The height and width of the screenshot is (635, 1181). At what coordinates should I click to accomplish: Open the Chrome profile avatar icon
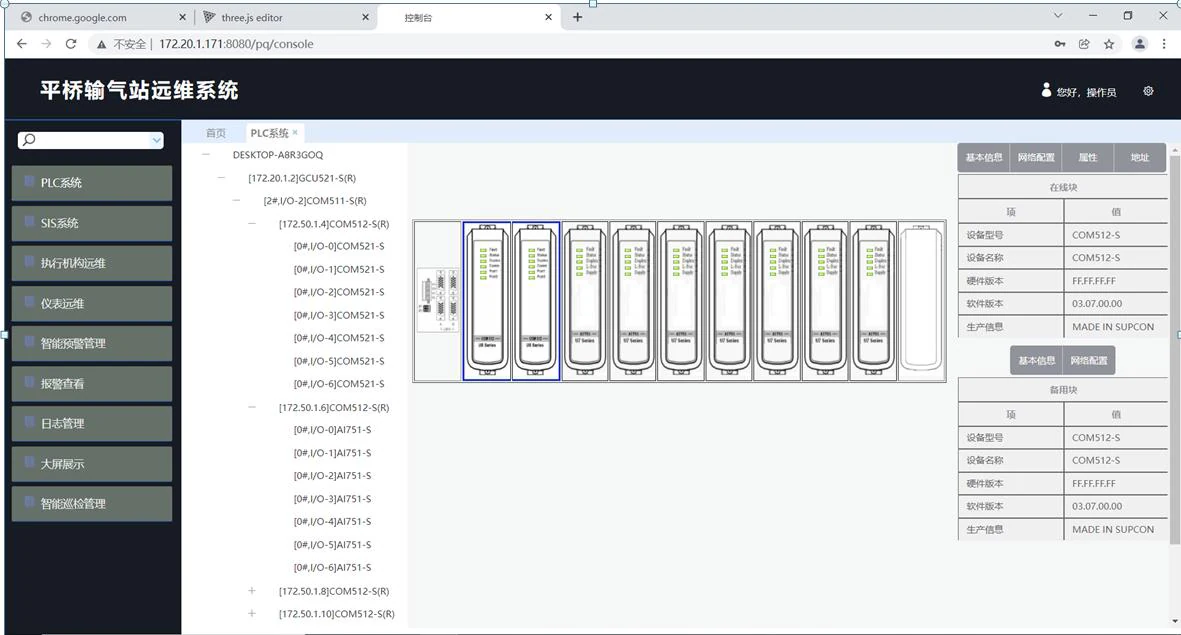1140,44
